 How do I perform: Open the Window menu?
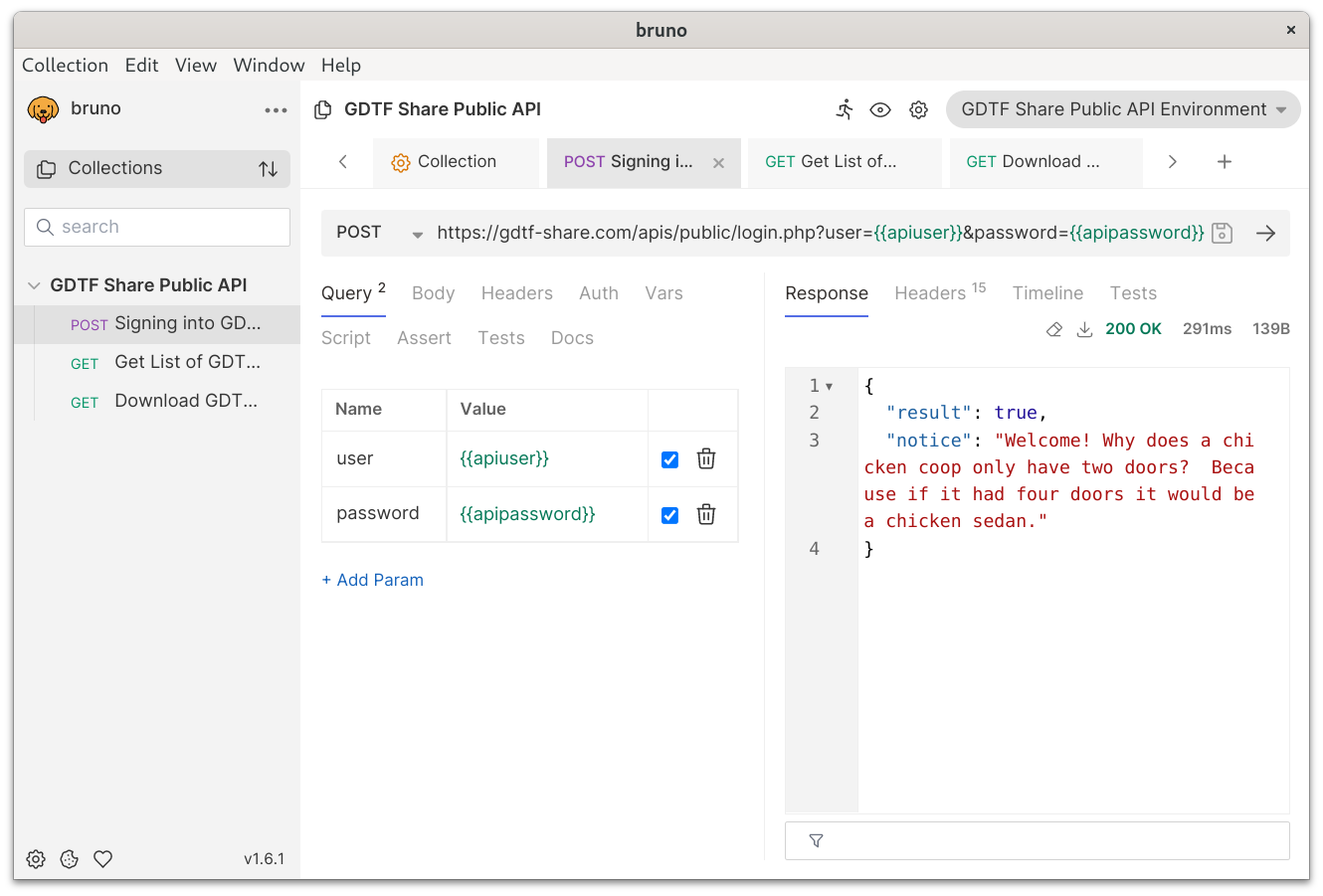pyautogui.click(x=269, y=66)
